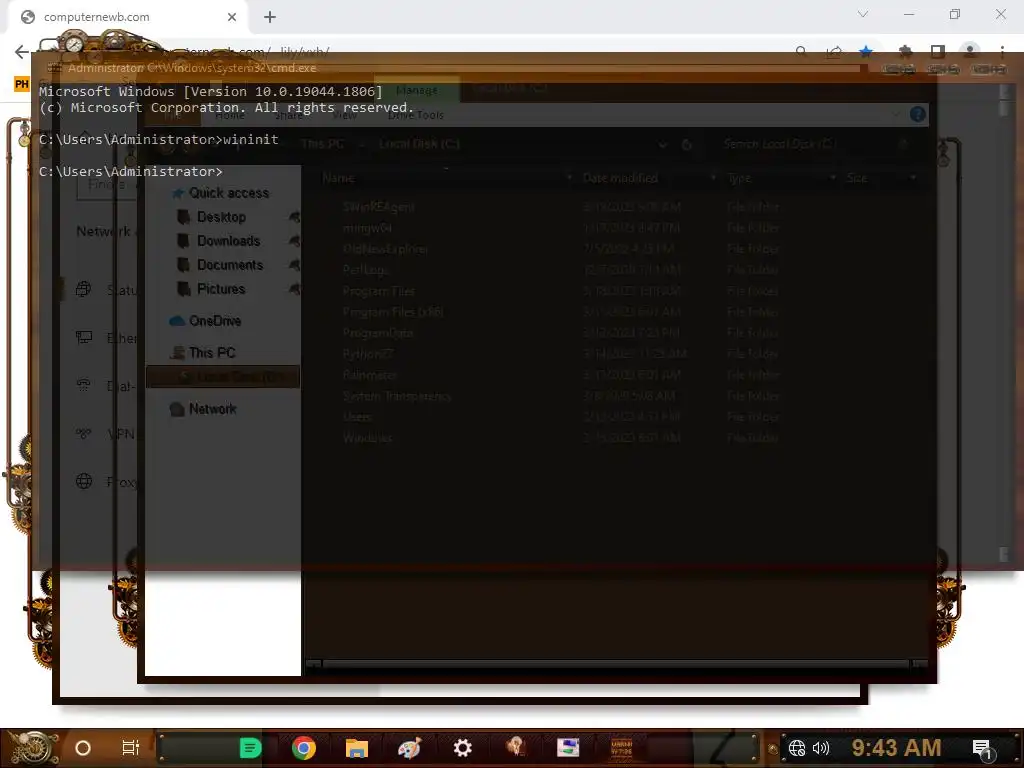Open Chrome three-dot menu
This screenshot has width=1024, height=768.
pos(1002,51)
